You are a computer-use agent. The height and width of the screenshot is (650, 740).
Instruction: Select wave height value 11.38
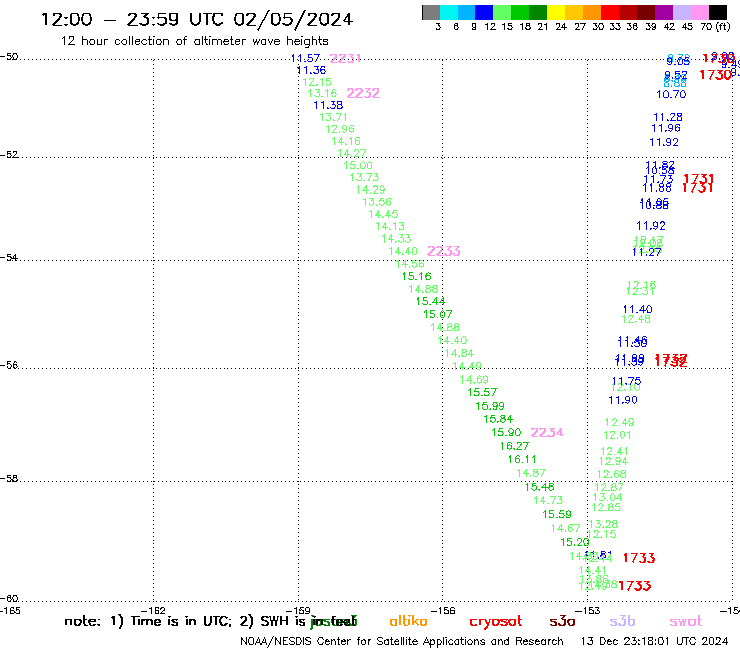328,105
